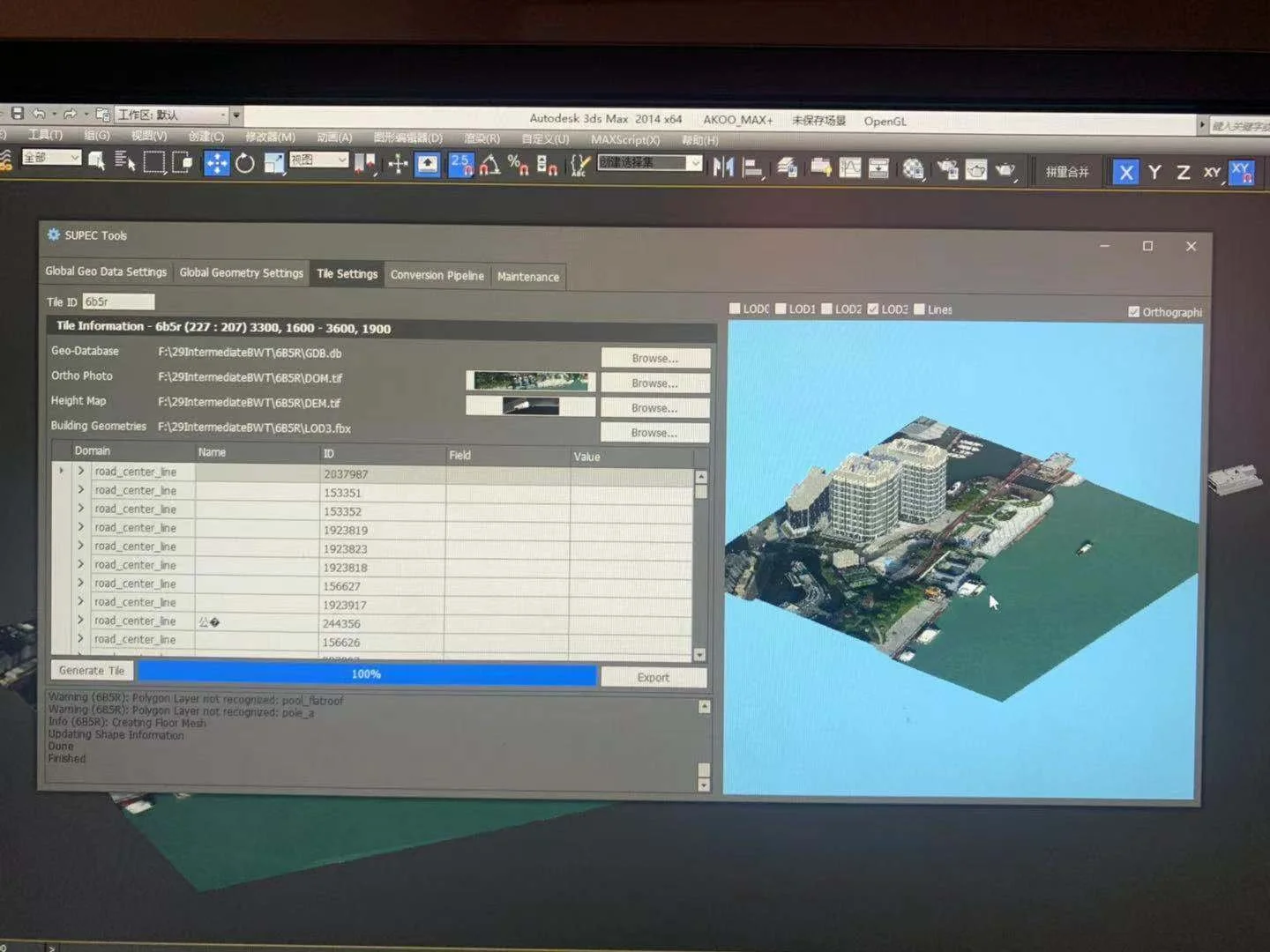The height and width of the screenshot is (952, 1270).
Task: Click the 100% generation progress bar
Action: pyautogui.click(x=367, y=674)
